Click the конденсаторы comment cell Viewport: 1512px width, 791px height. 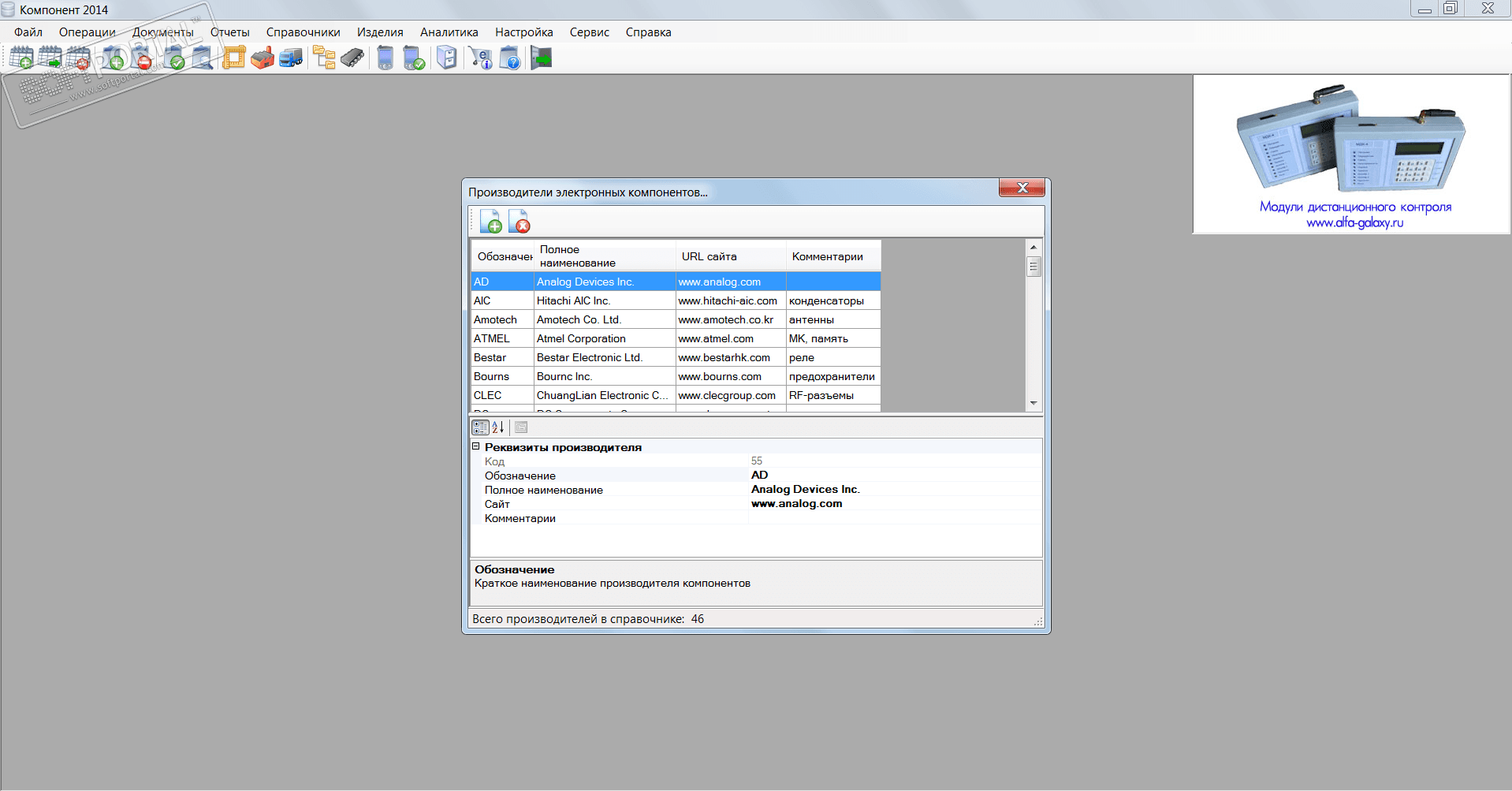pos(833,300)
